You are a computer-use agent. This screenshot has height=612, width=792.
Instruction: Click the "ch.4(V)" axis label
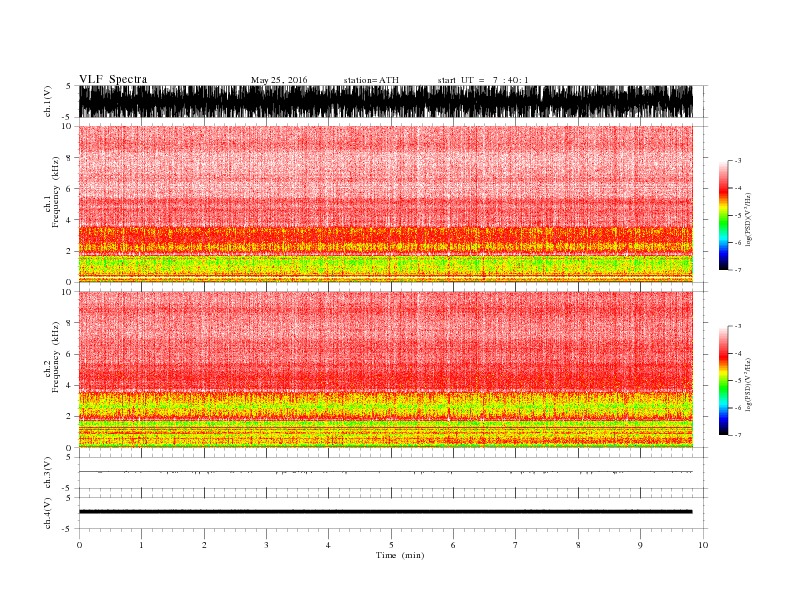pyautogui.click(x=48, y=513)
